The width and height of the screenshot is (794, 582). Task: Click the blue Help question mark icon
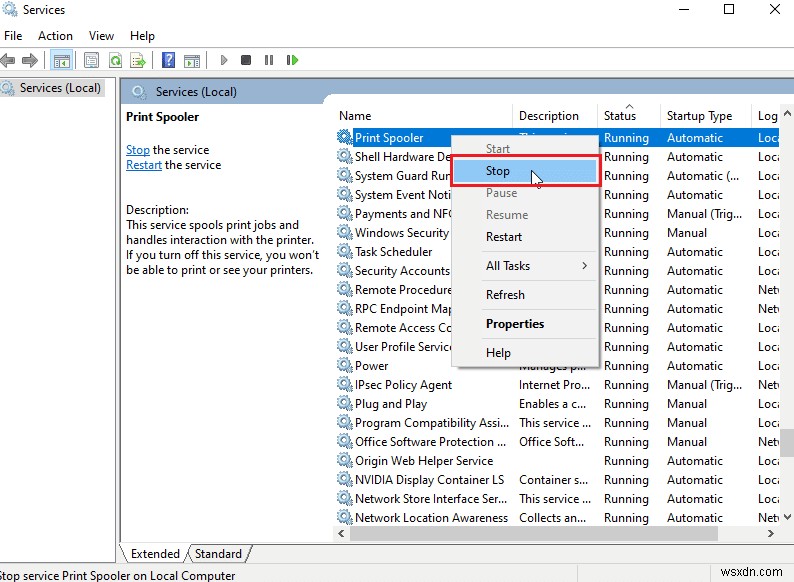(169, 60)
